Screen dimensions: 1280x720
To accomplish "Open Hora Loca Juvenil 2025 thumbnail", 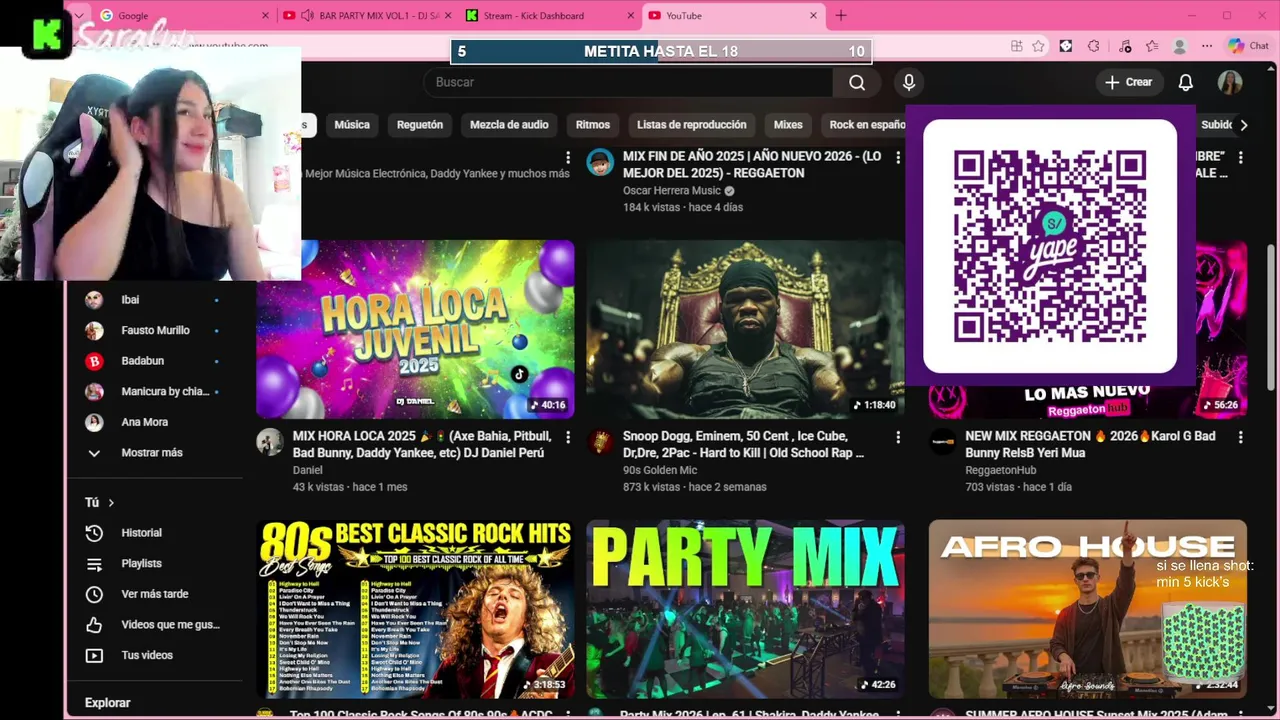I will coord(415,329).
